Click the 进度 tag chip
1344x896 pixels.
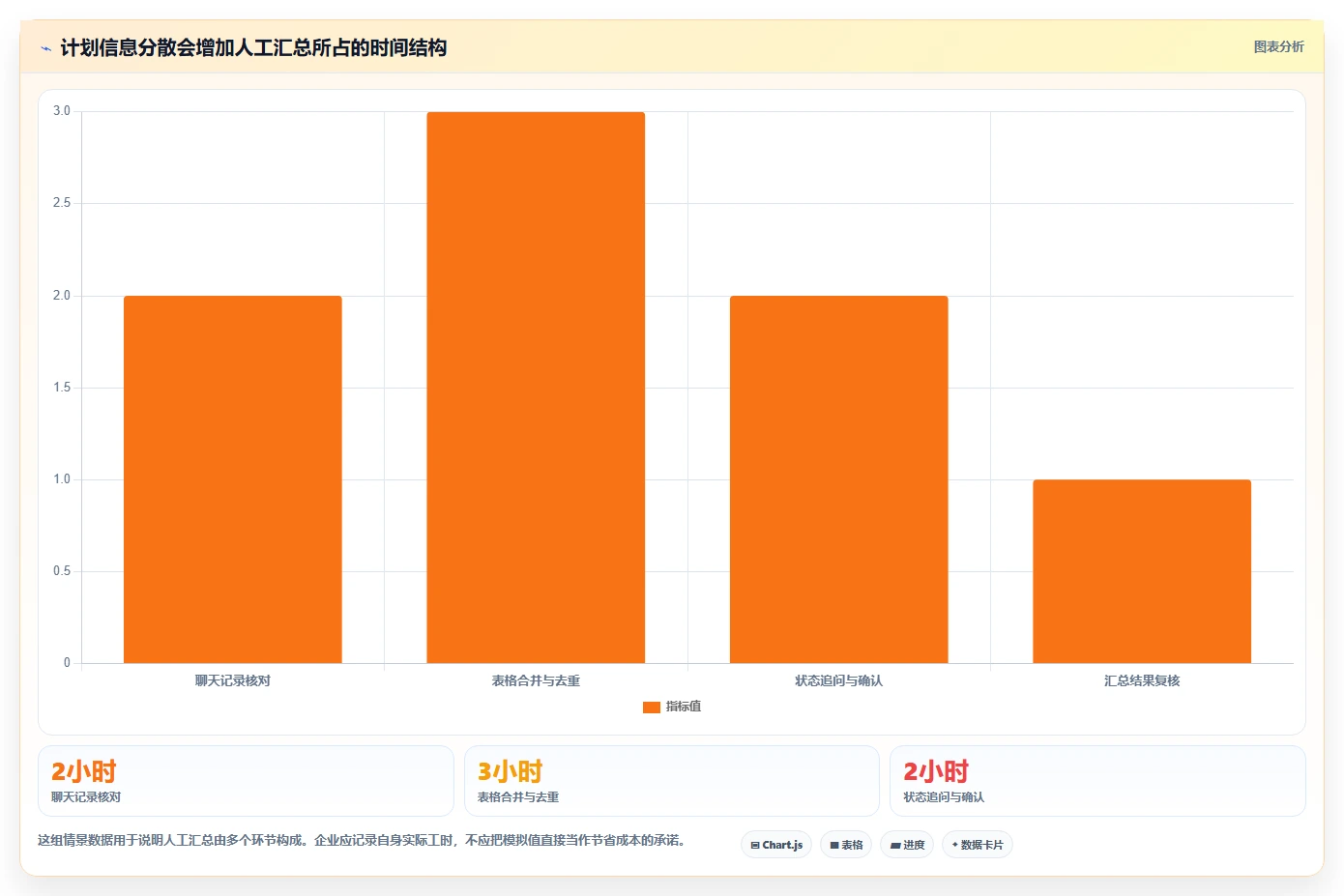click(x=907, y=845)
